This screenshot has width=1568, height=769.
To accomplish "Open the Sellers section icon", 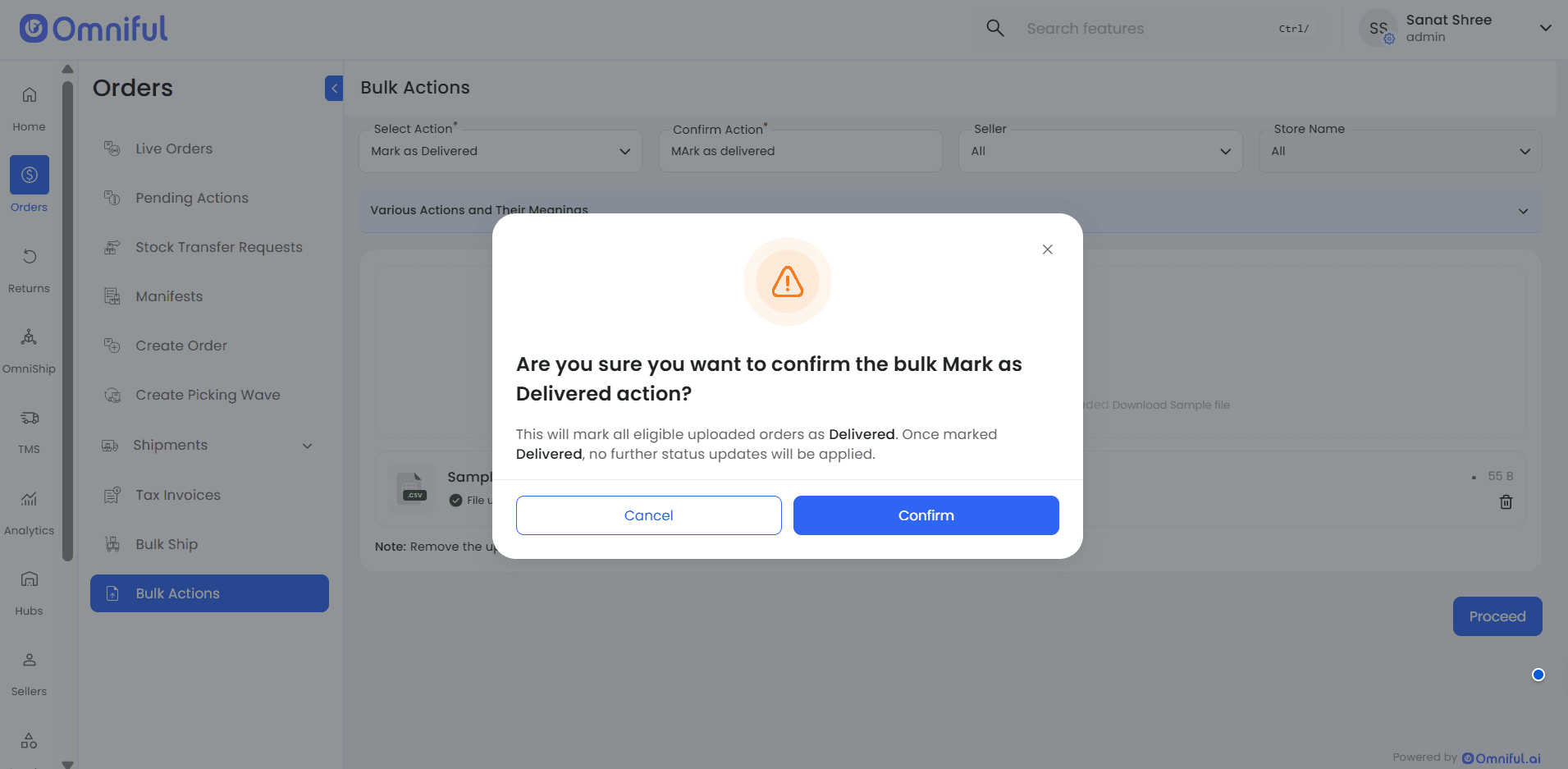I will [x=30, y=660].
